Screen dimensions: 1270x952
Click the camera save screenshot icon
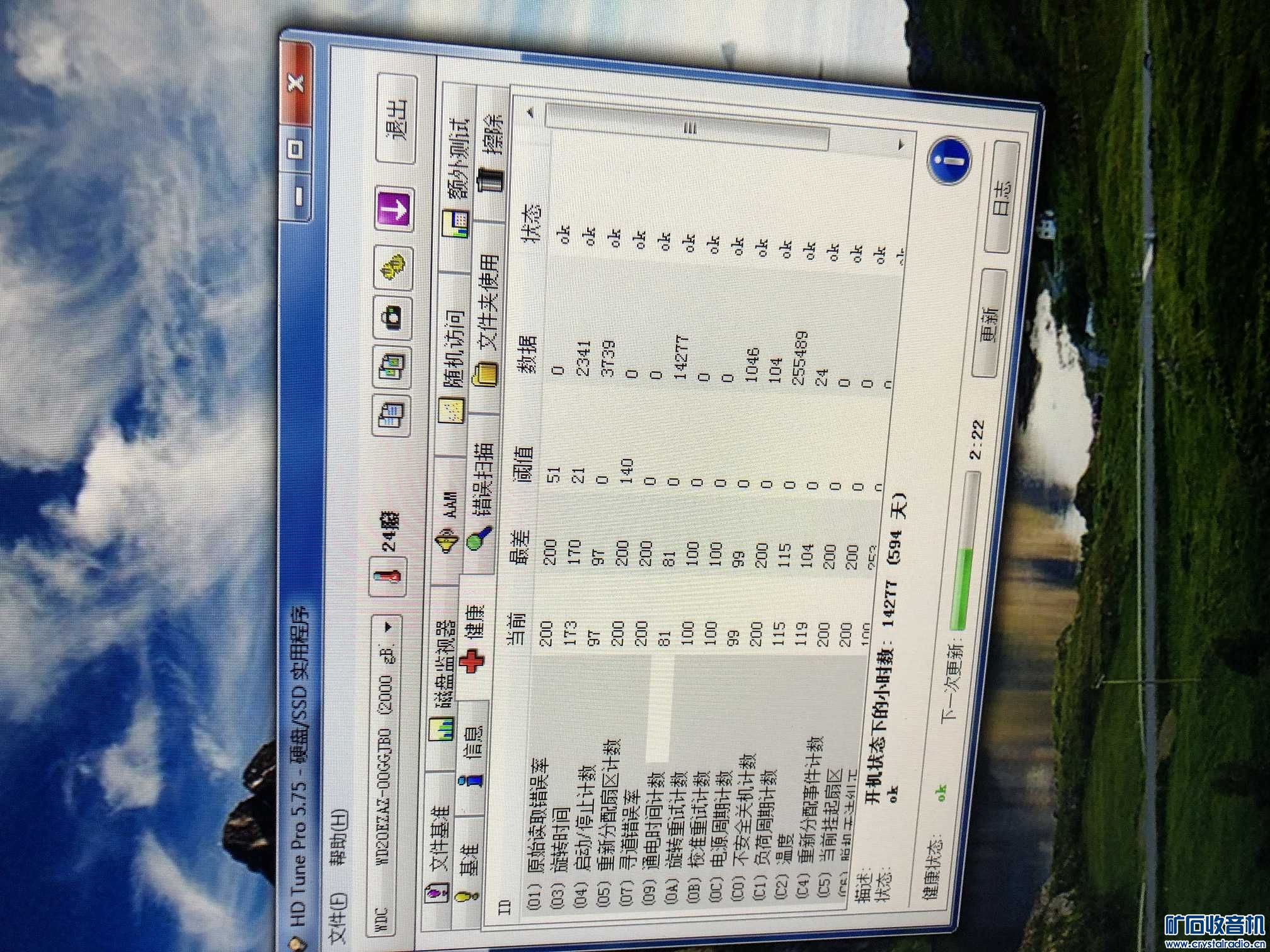(392, 317)
